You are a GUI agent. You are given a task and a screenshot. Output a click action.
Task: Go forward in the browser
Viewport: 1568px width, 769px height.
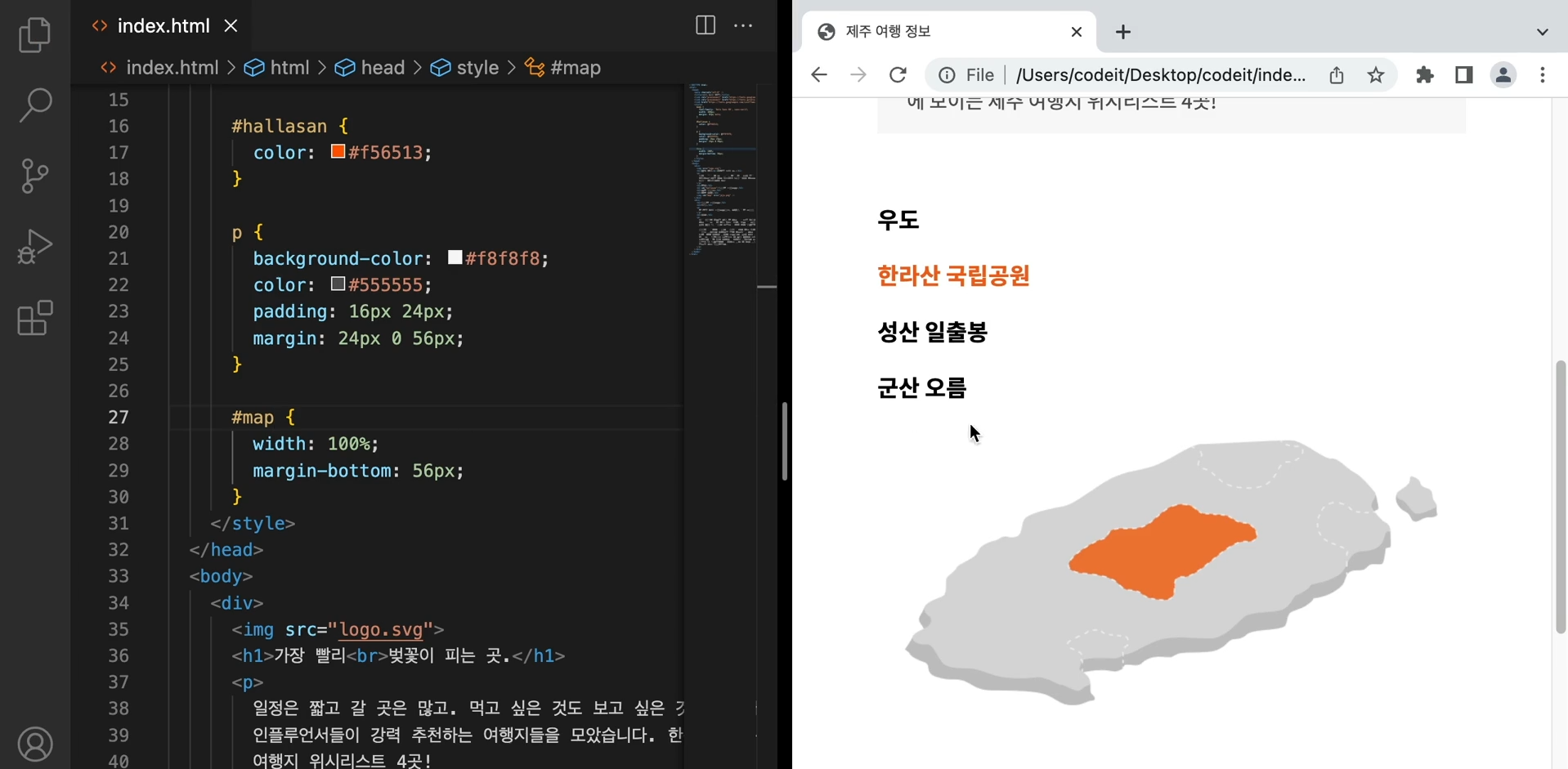(x=858, y=75)
